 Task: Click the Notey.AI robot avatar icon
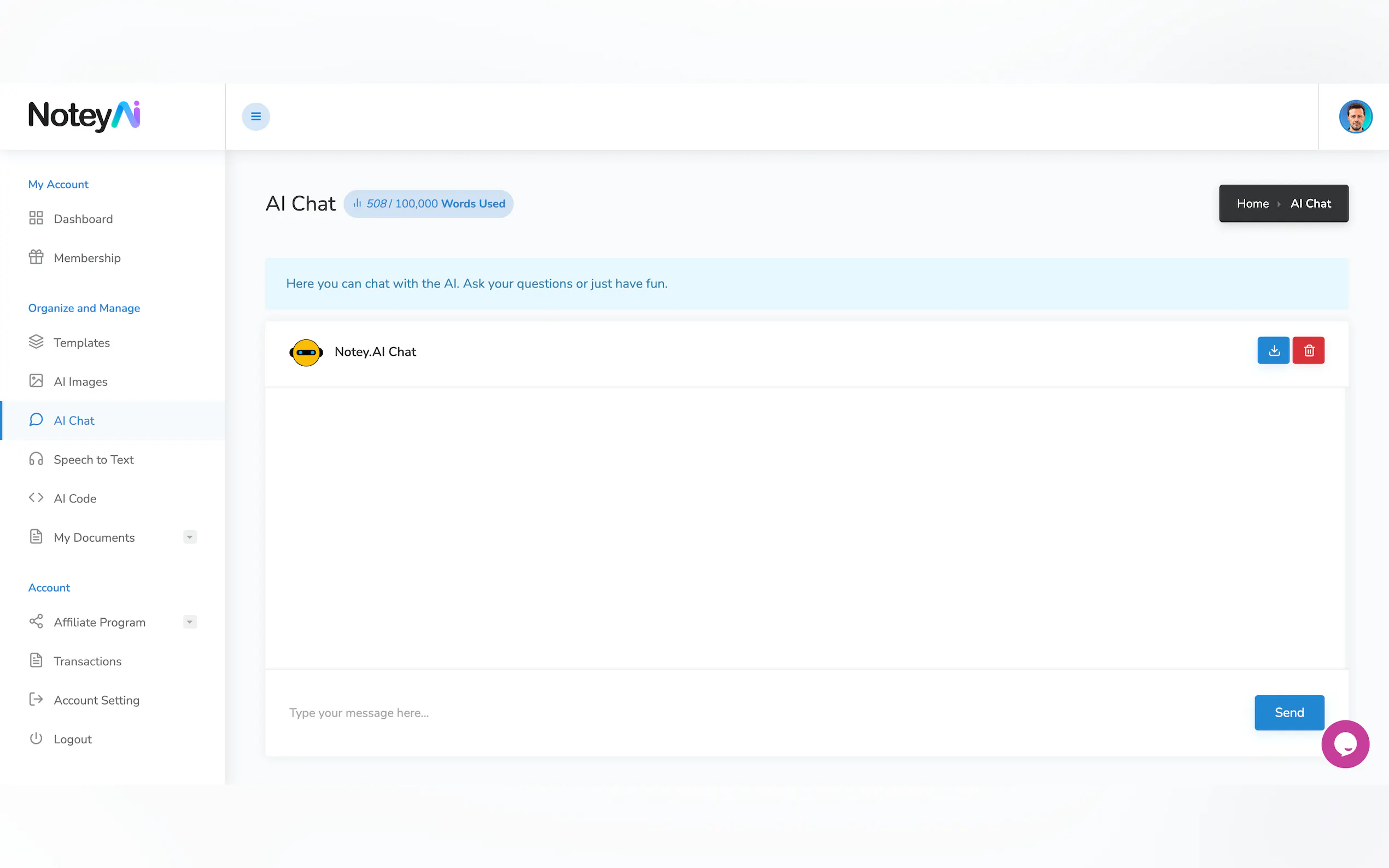[306, 352]
